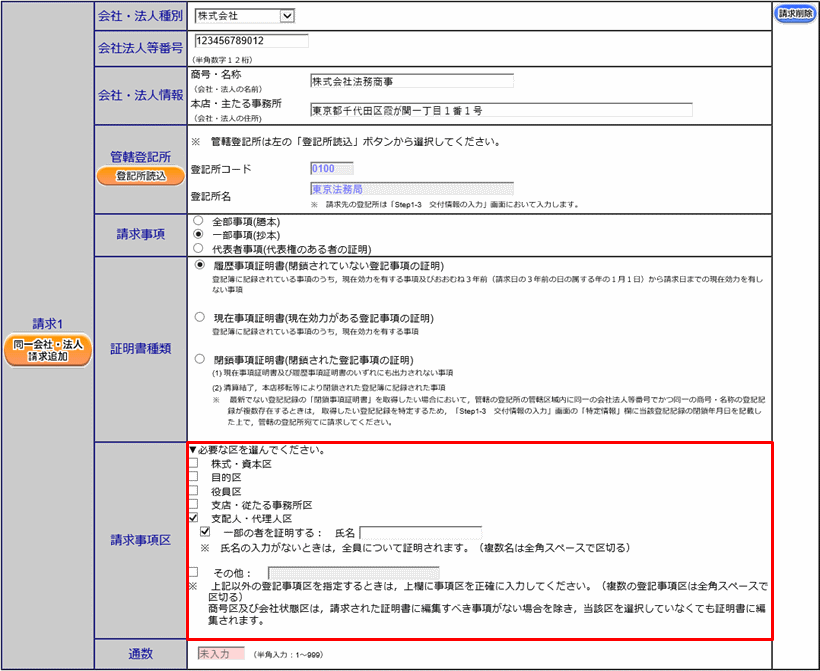
Task: Select the 全部事項(謄本) radio button
Action: point(198,220)
